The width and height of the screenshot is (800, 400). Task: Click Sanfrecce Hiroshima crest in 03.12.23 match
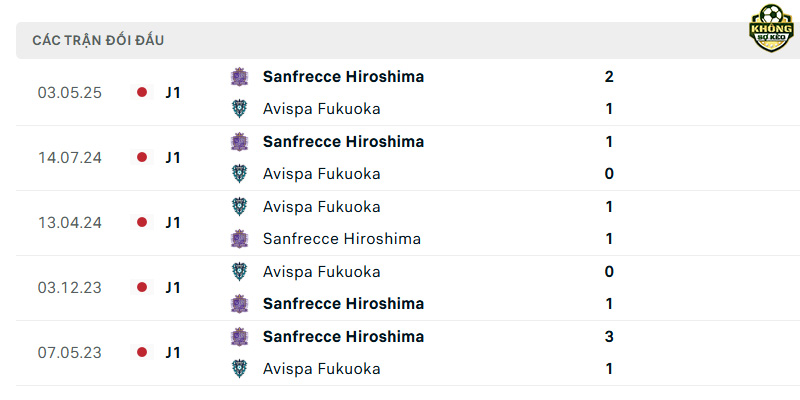(239, 304)
